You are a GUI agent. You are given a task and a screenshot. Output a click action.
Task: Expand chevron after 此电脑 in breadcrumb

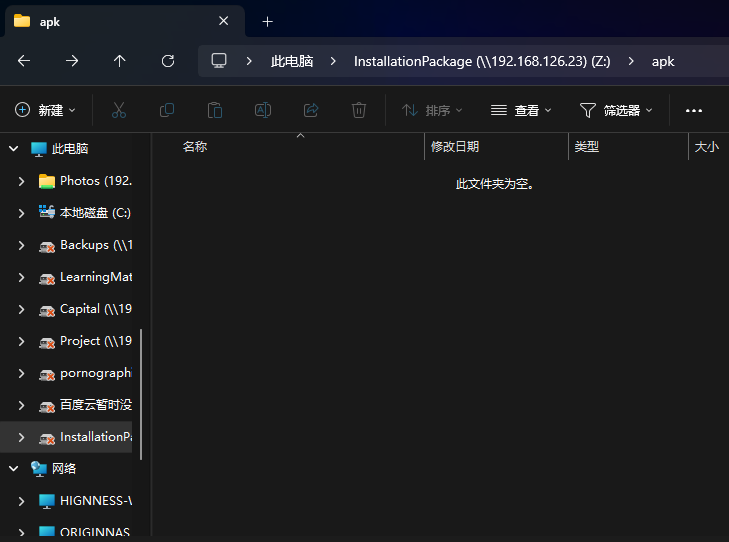(x=333, y=61)
